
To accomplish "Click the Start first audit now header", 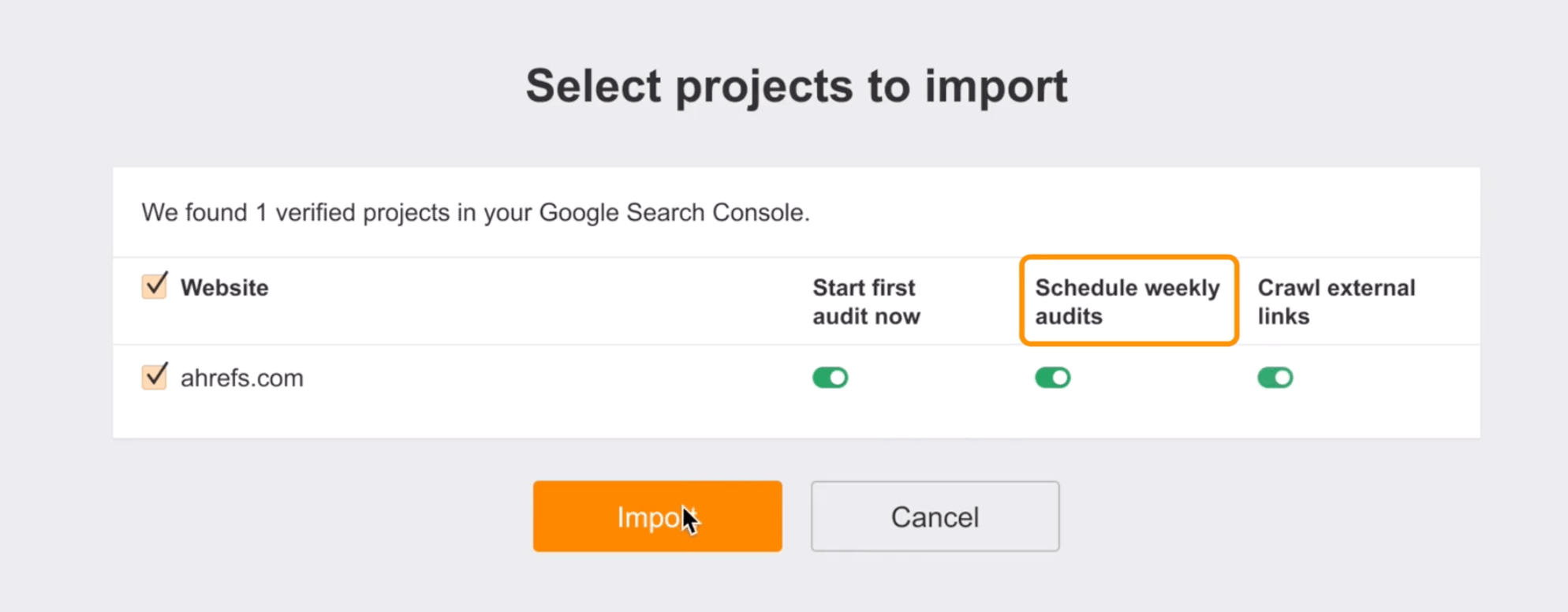I will [865, 301].
